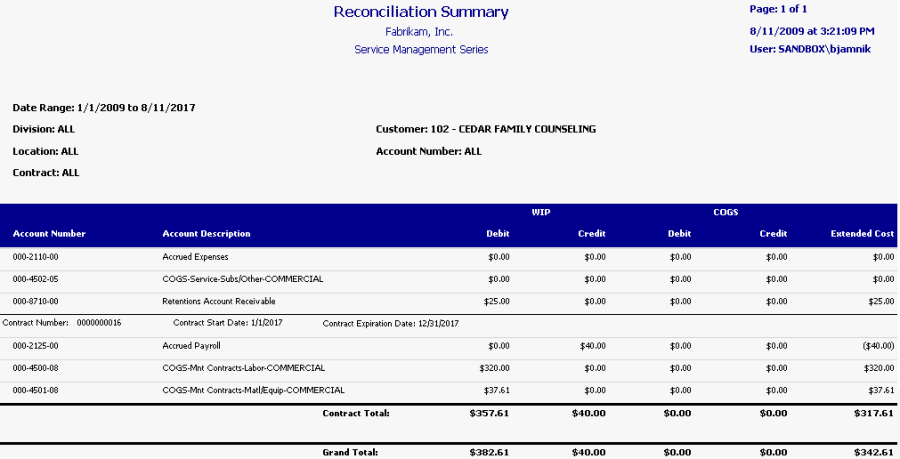Click the Account Number column header
Image resolution: width=900 pixels, height=459 pixels.
point(49,234)
